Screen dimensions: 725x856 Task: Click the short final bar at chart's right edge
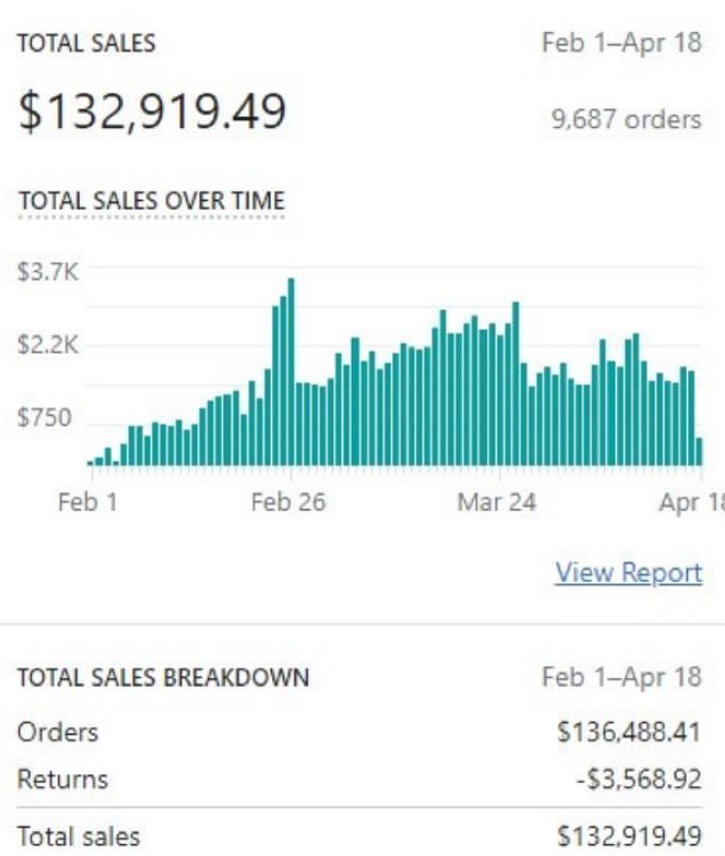tap(699, 452)
